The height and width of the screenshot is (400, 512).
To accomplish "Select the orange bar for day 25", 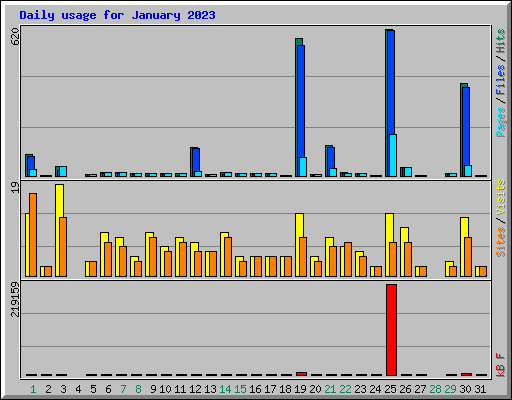I will pos(393,259).
